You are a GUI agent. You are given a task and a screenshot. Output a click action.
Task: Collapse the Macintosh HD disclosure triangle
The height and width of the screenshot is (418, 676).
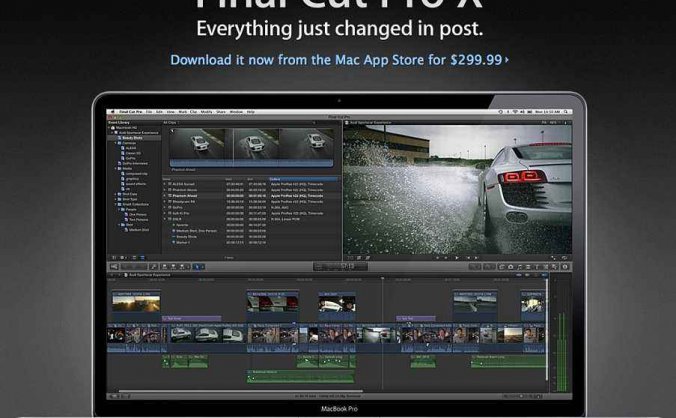(x=109, y=128)
